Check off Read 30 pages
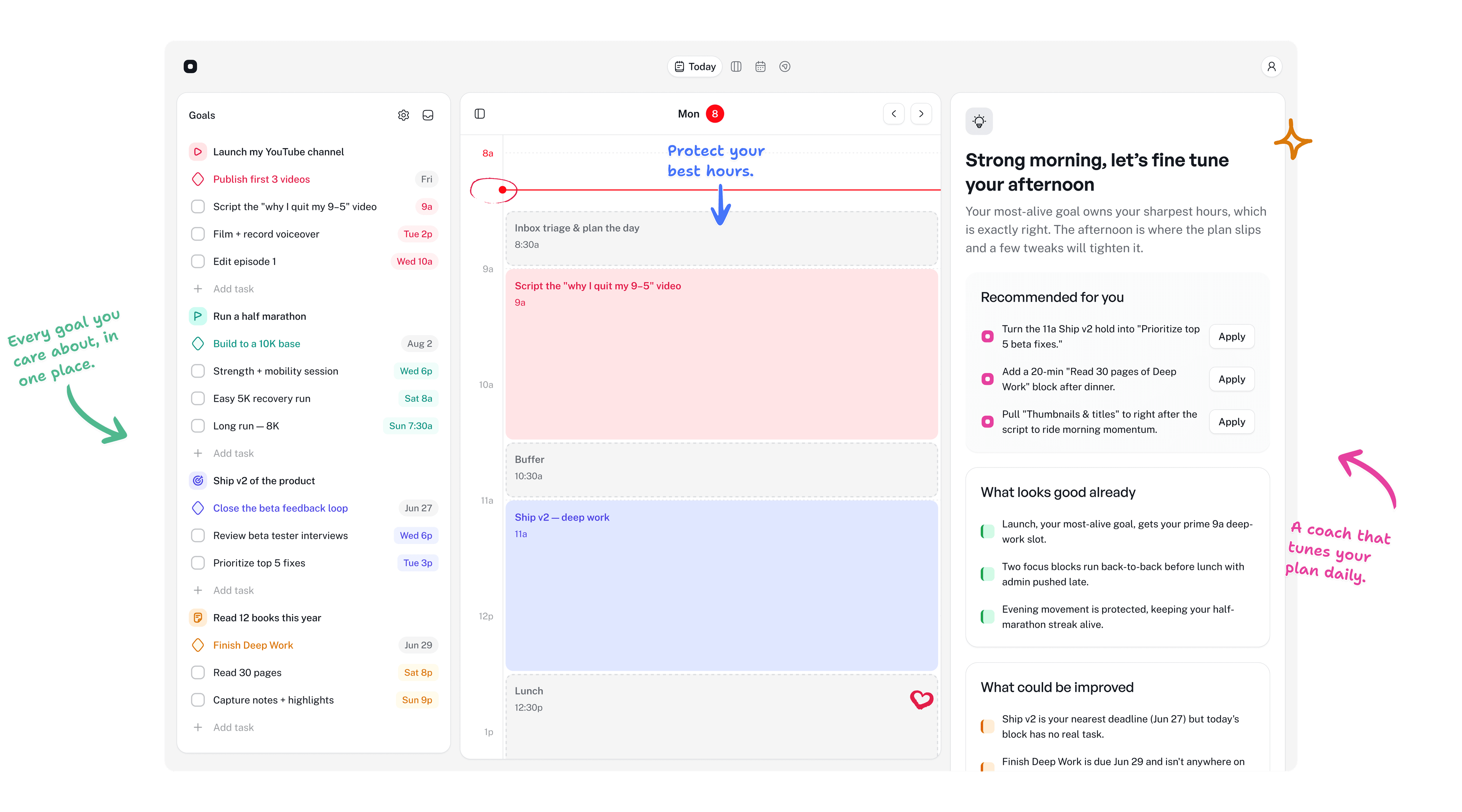Viewport: 1462px width, 812px height. [198, 672]
